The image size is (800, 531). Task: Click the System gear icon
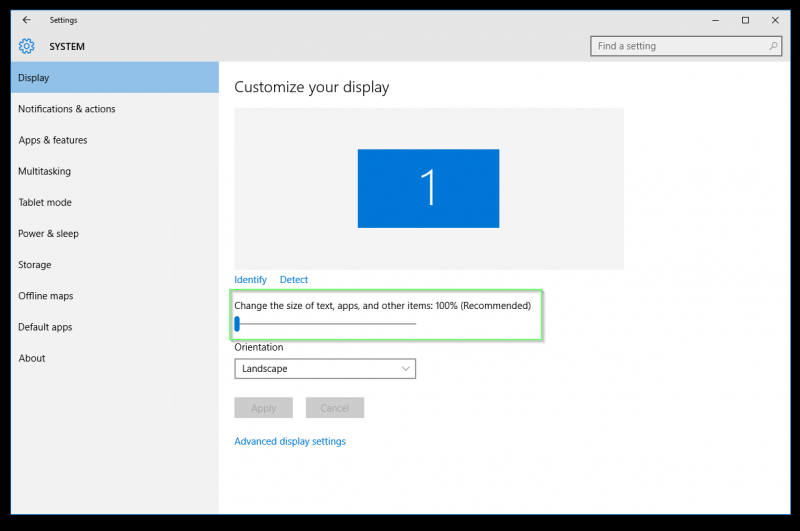[x=27, y=46]
